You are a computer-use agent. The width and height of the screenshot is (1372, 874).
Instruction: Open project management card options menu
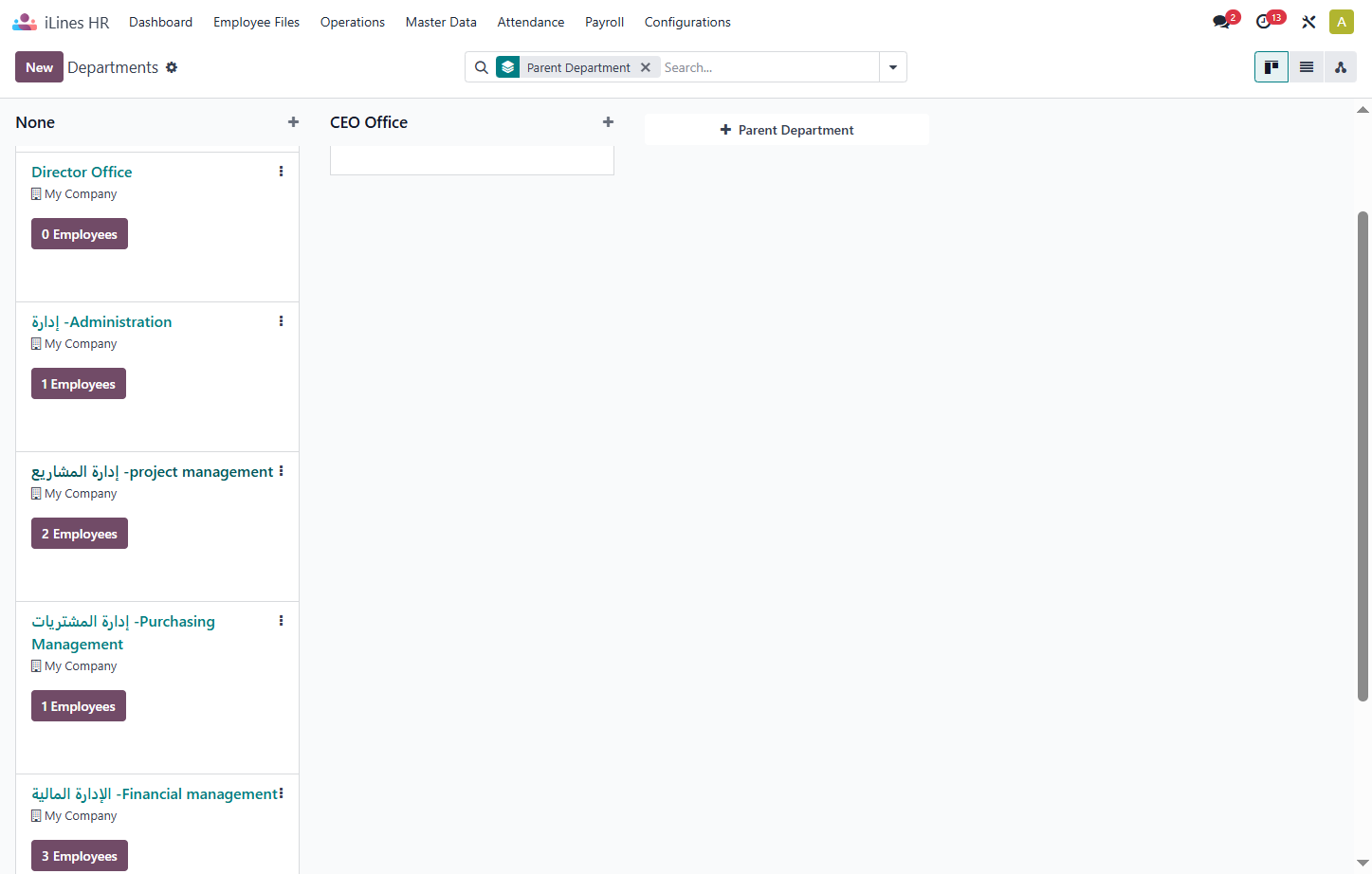(x=281, y=471)
